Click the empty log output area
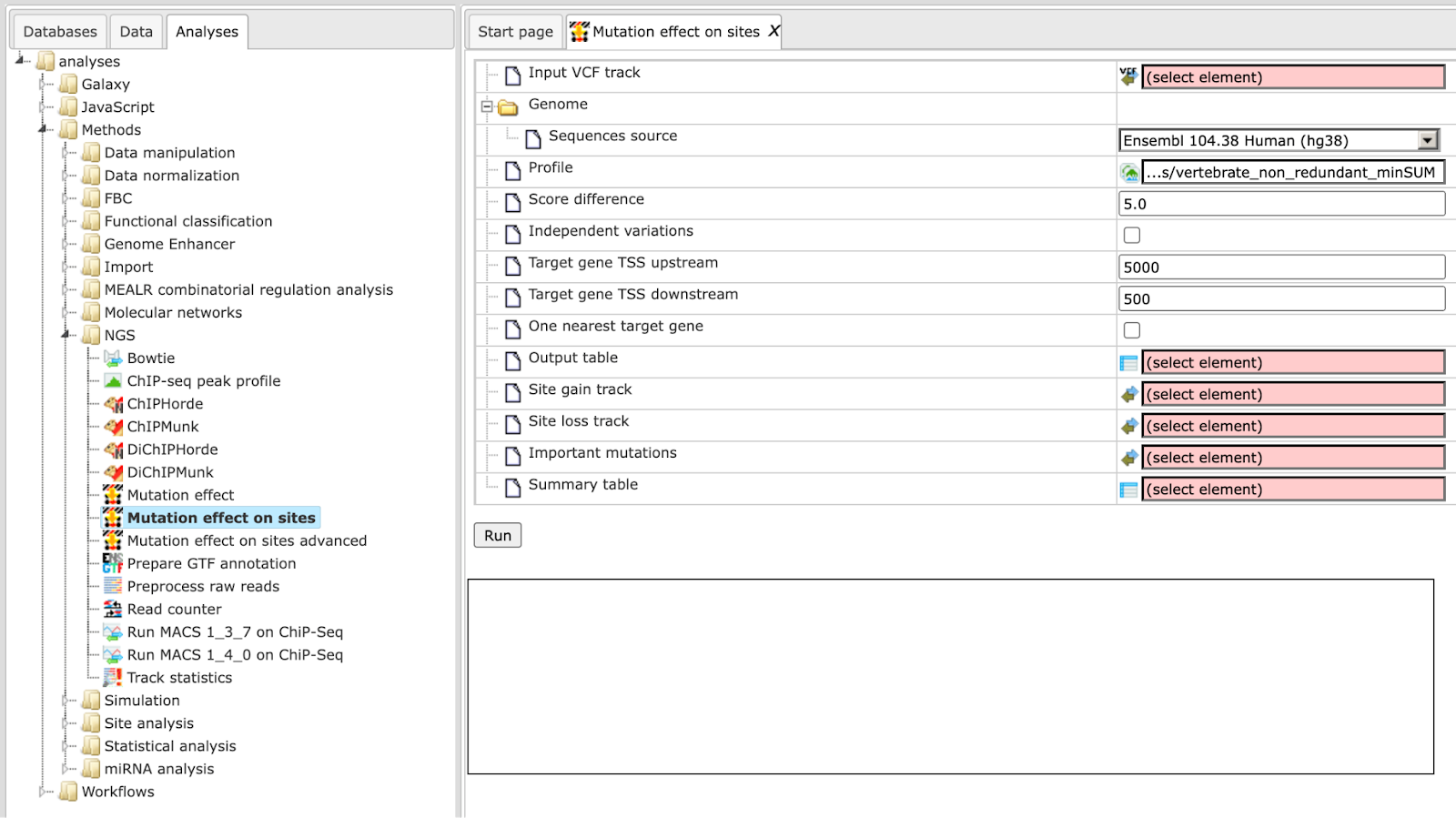This screenshot has width=1456, height=818. coord(951,677)
